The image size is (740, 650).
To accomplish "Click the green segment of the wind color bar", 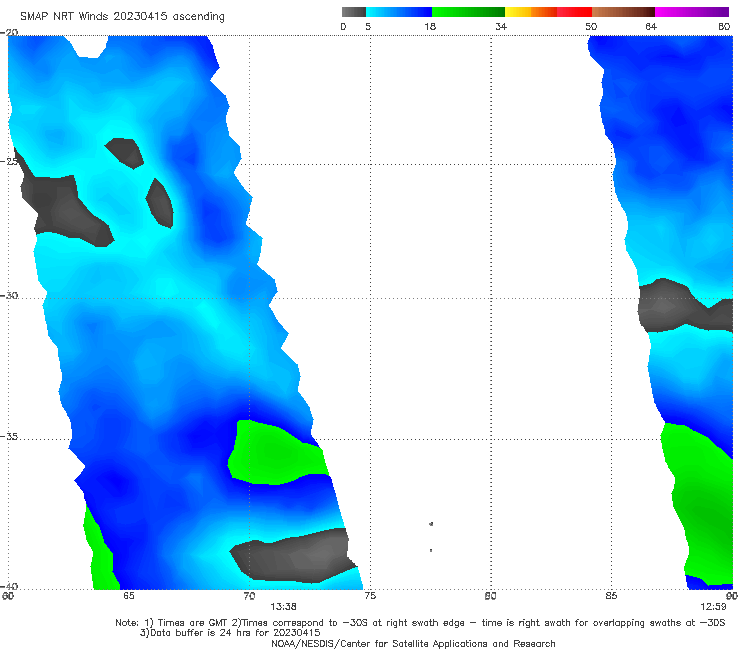I will pyautogui.click(x=468, y=12).
